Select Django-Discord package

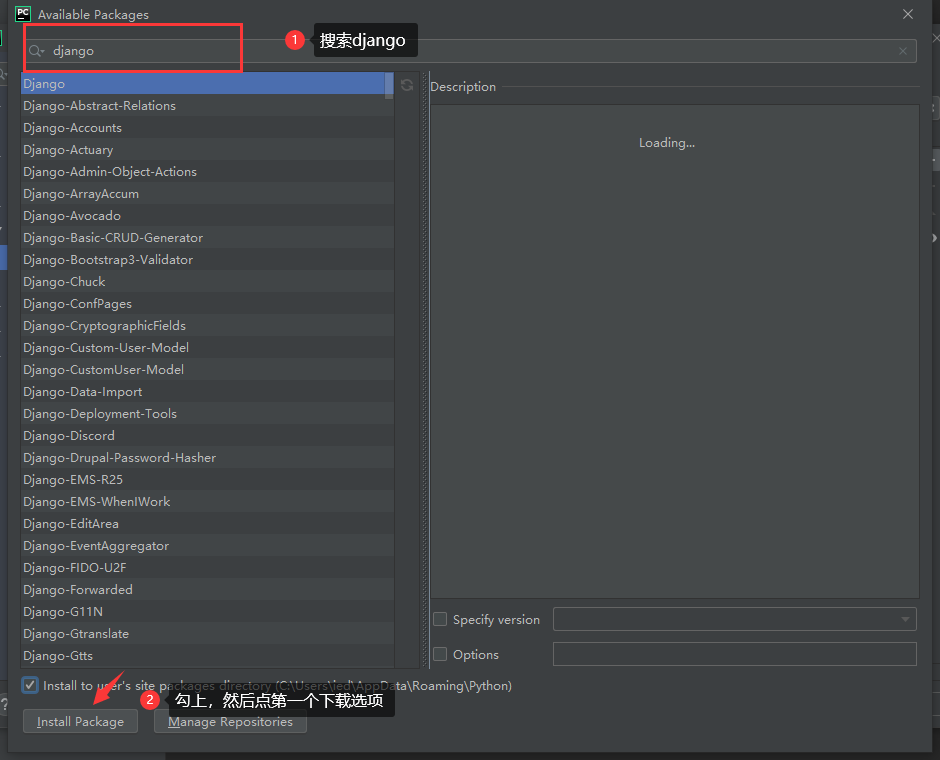click(207, 436)
